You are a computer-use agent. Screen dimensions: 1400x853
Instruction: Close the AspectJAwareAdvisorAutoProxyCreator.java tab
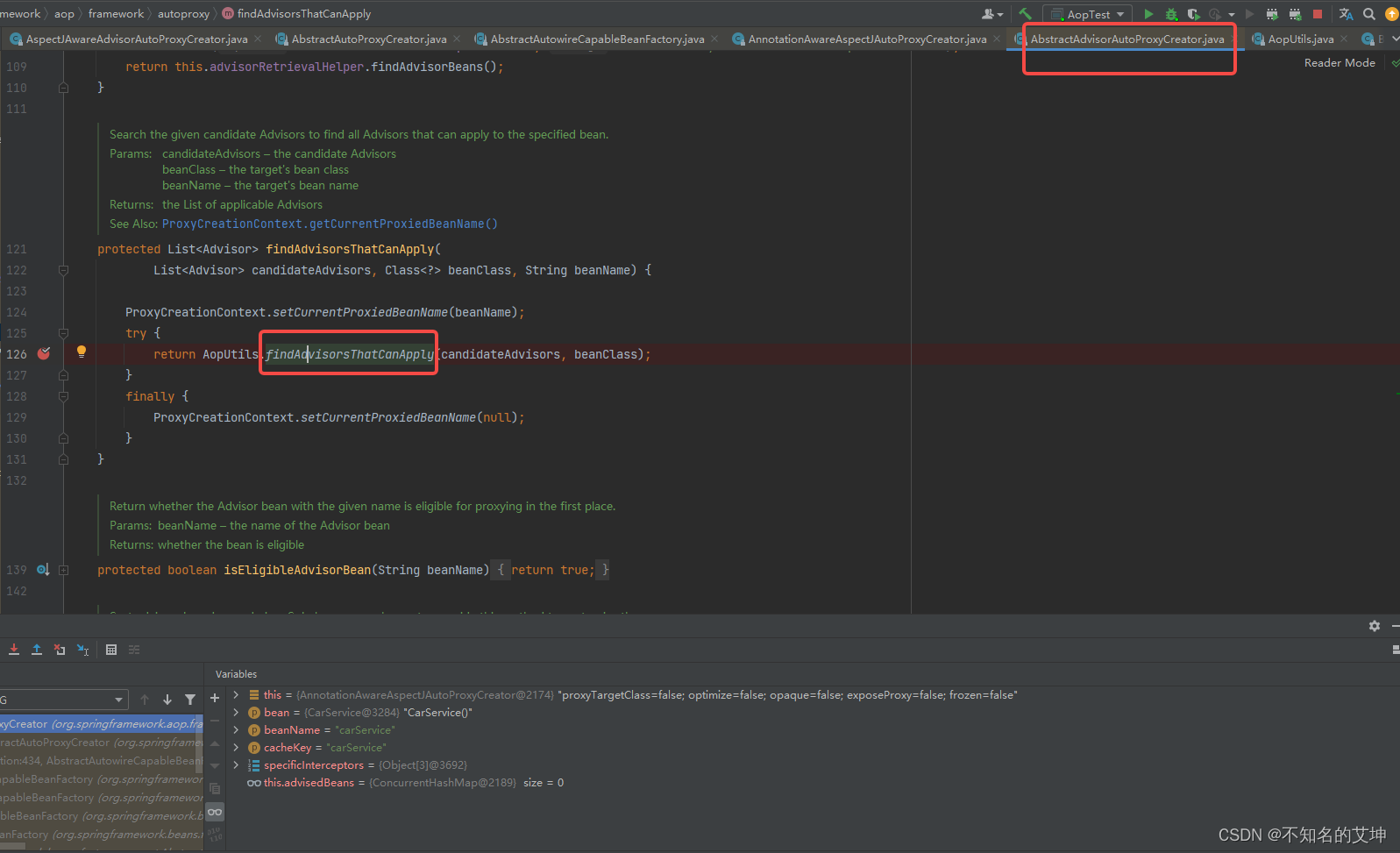click(x=258, y=39)
